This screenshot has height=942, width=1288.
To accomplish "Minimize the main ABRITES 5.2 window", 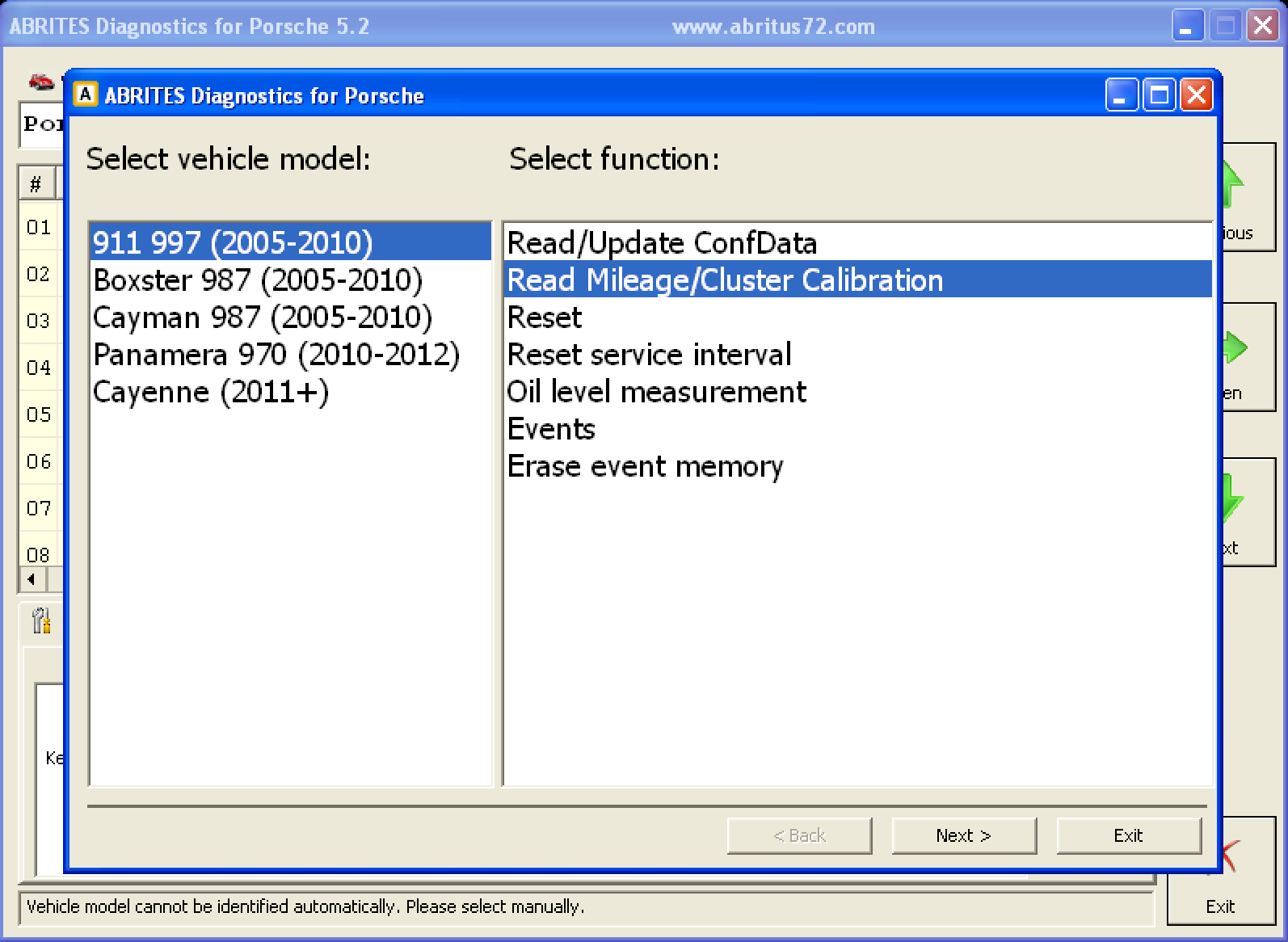I will [x=1186, y=27].
